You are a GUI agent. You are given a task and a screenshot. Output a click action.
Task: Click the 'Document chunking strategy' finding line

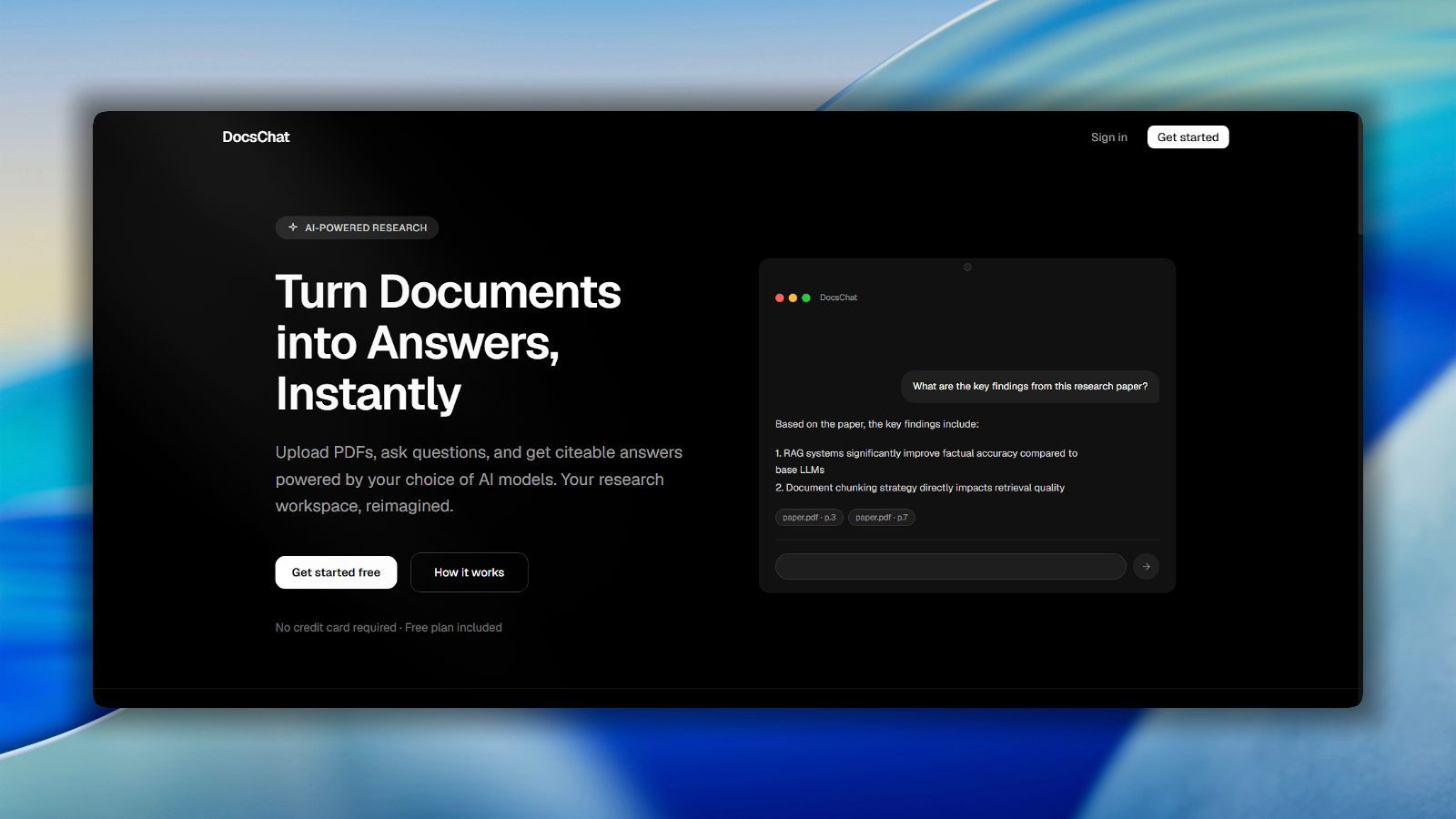point(920,488)
